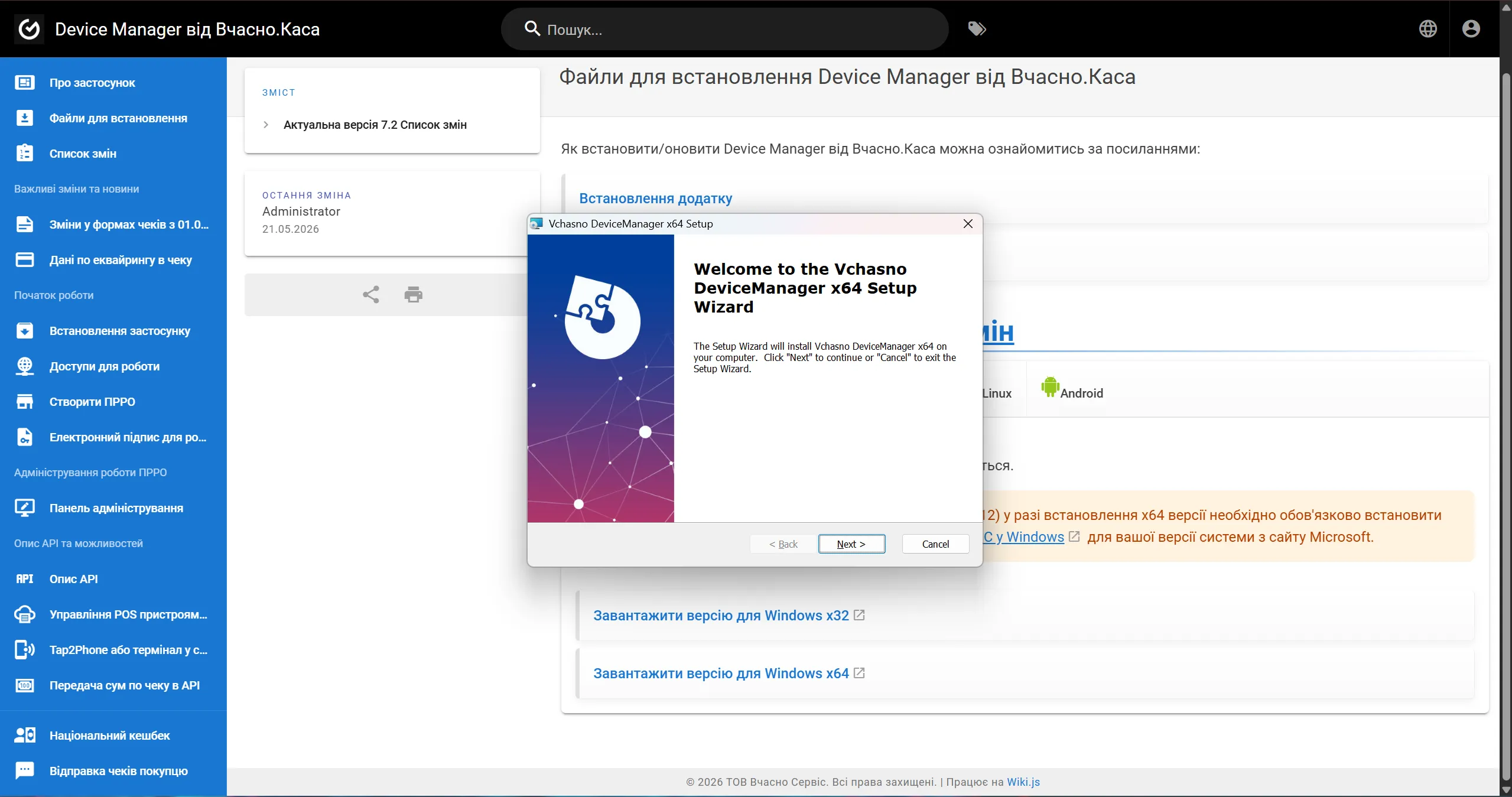Expand the 'Актуальна версія 7.2 Список змін' chevron
This screenshot has width=1512, height=797.
point(266,125)
